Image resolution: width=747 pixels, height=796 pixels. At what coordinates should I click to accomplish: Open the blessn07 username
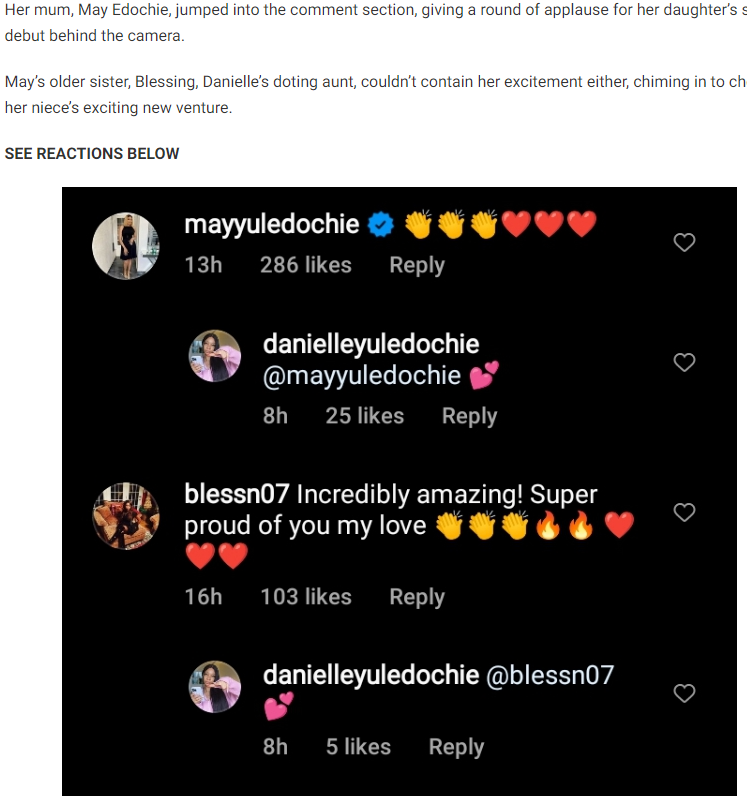tap(237, 494)
